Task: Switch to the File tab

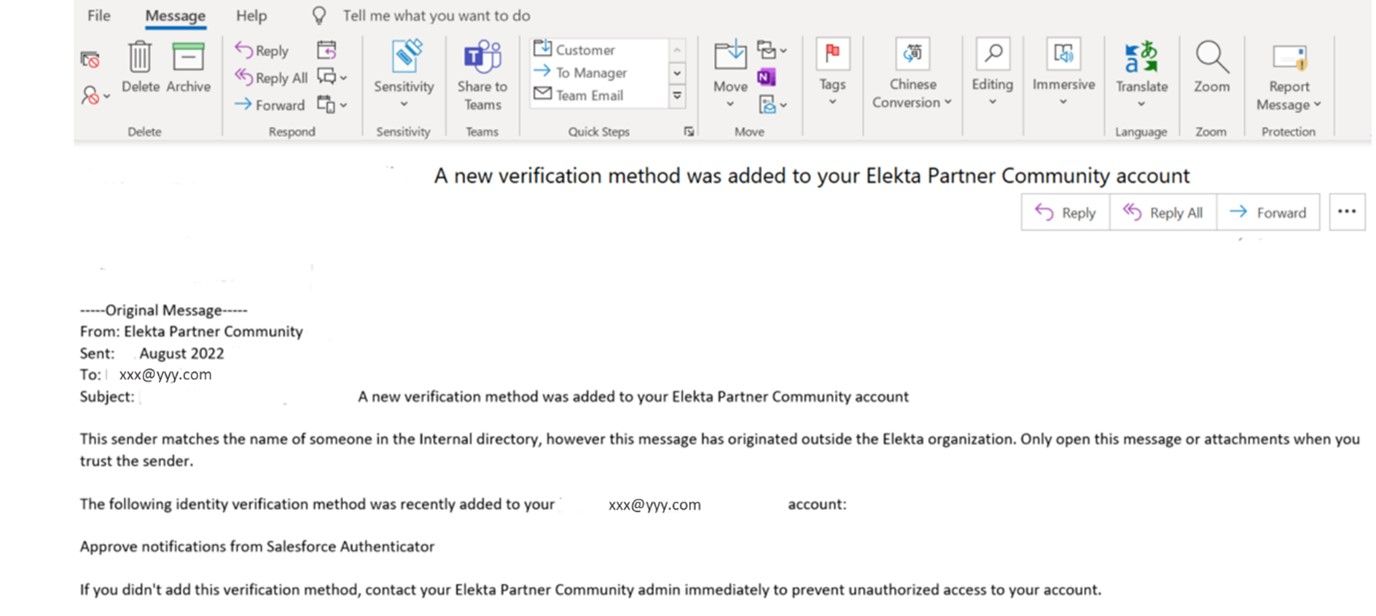Action: (97, 15)
